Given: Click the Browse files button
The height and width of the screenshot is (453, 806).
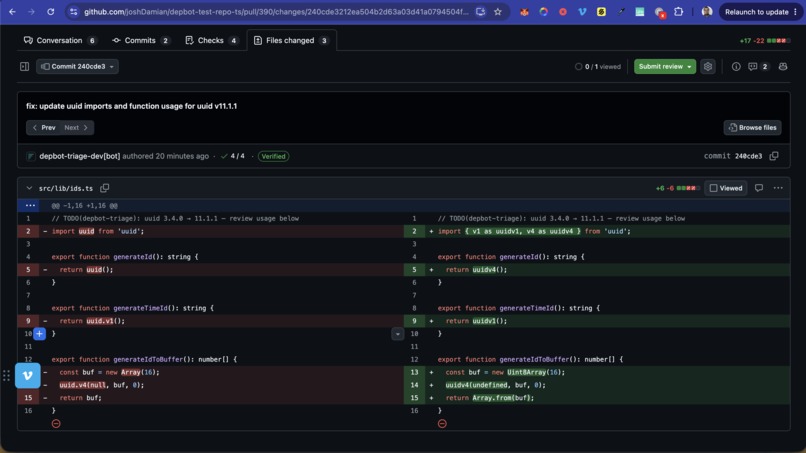Looking at the screenshot, I should tap(753, 128).
